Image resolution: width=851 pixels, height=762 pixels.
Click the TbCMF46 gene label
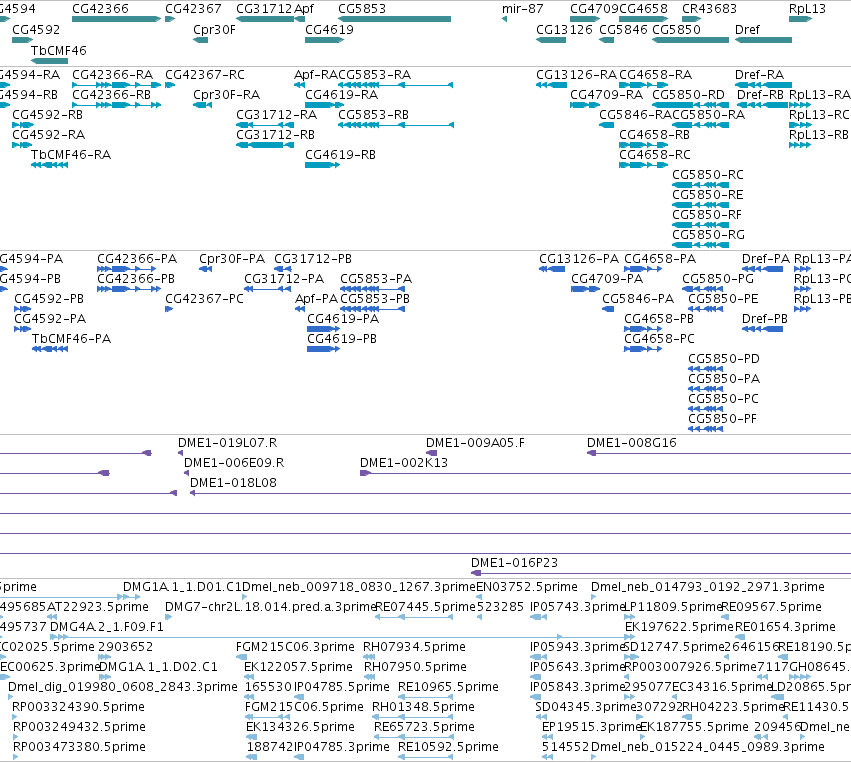click(x=59, y=50)
